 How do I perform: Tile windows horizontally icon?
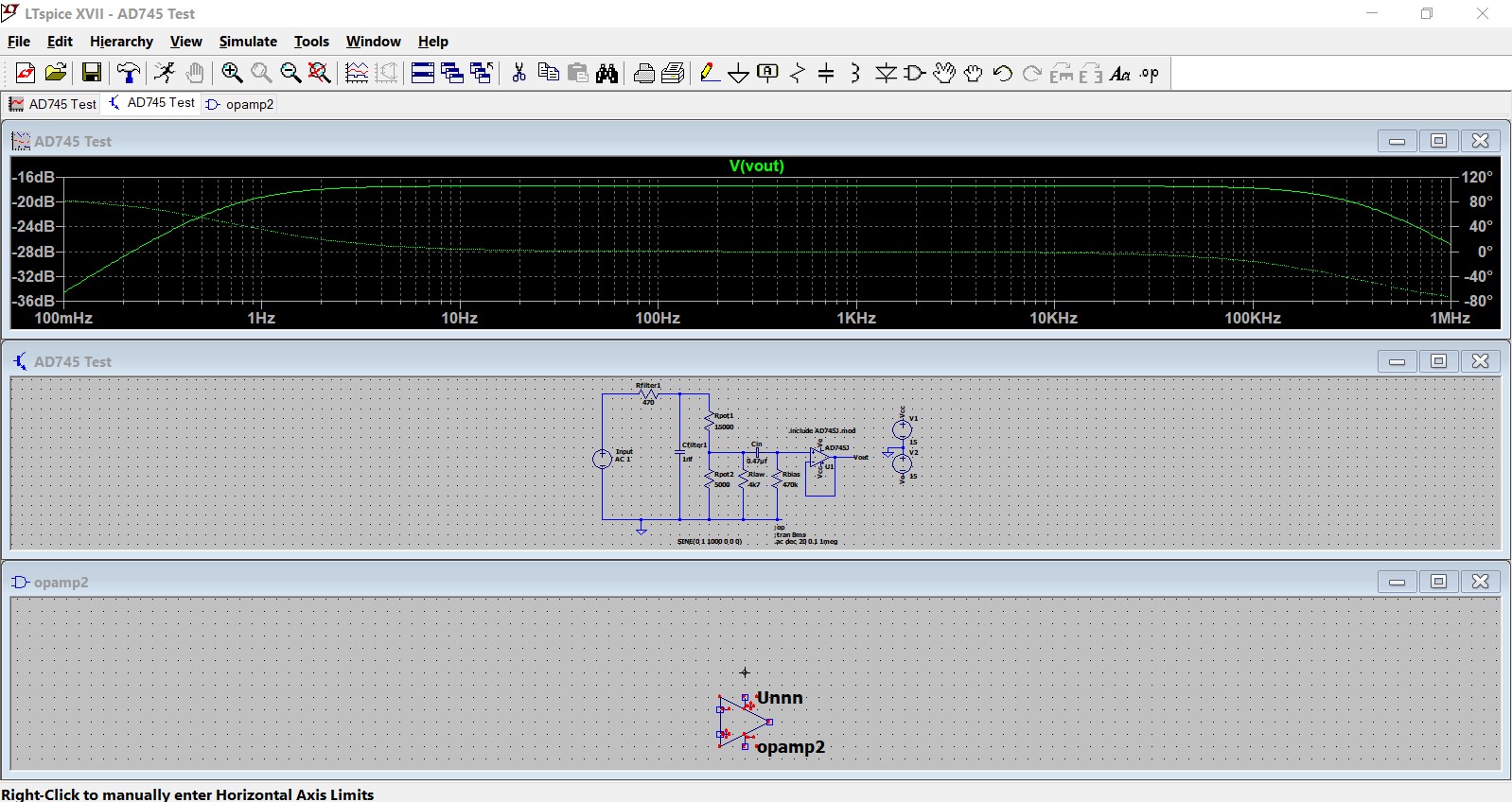(423, 73)
